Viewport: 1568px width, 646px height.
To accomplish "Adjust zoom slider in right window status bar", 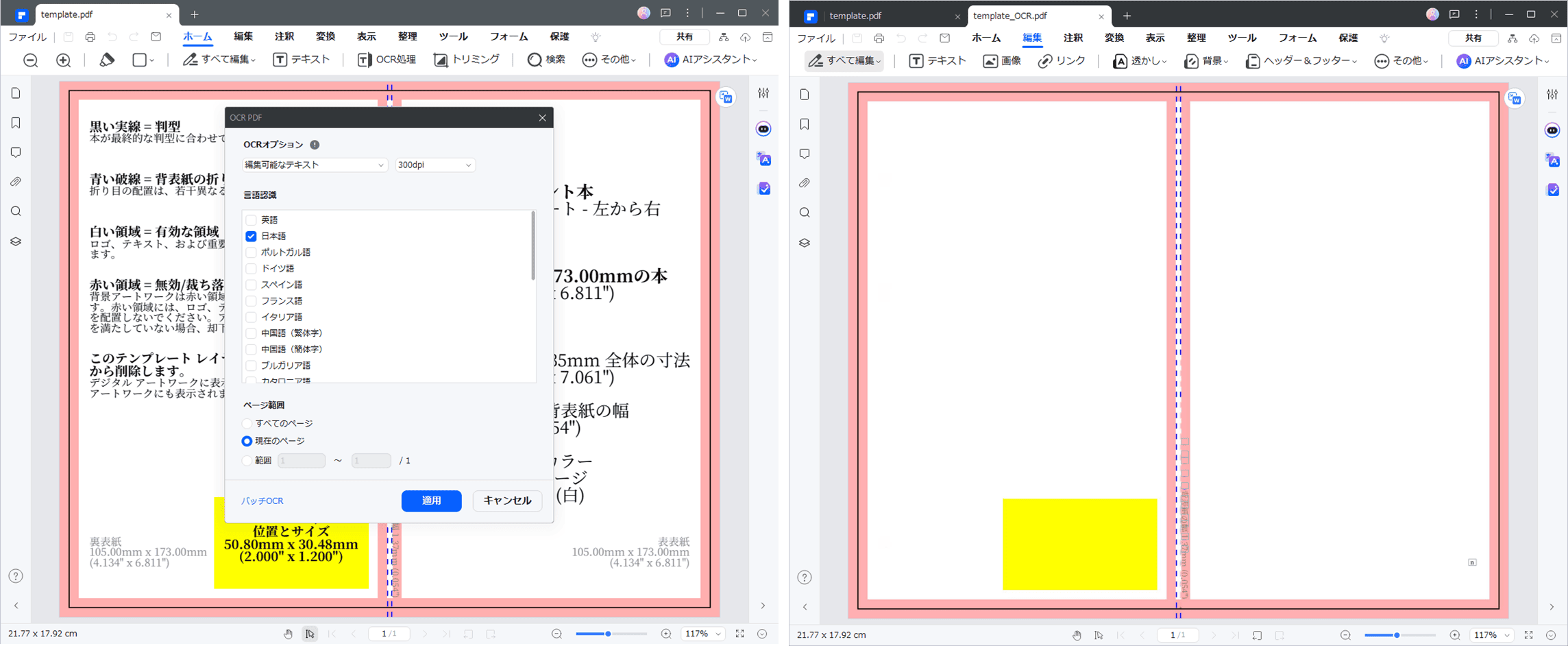I will pyautogui.click(x=1397, y=635).
